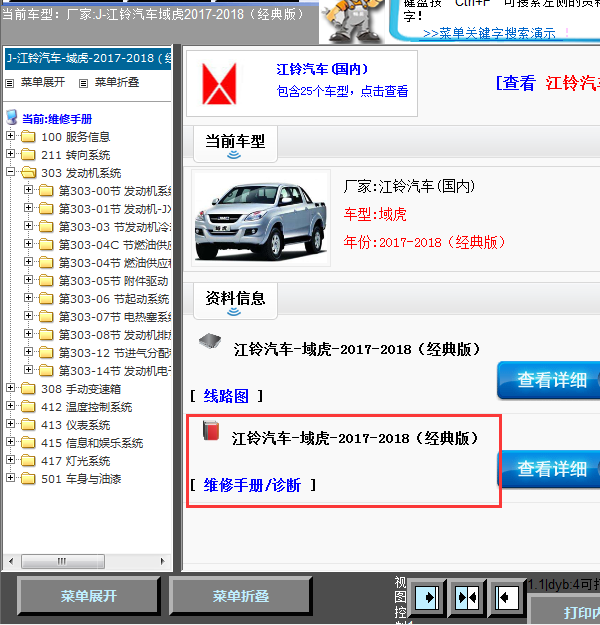Viewport: 600px width, 625px height.
Task: Click the tree scrollbar left arrow
Action: [x=11, y=561]
